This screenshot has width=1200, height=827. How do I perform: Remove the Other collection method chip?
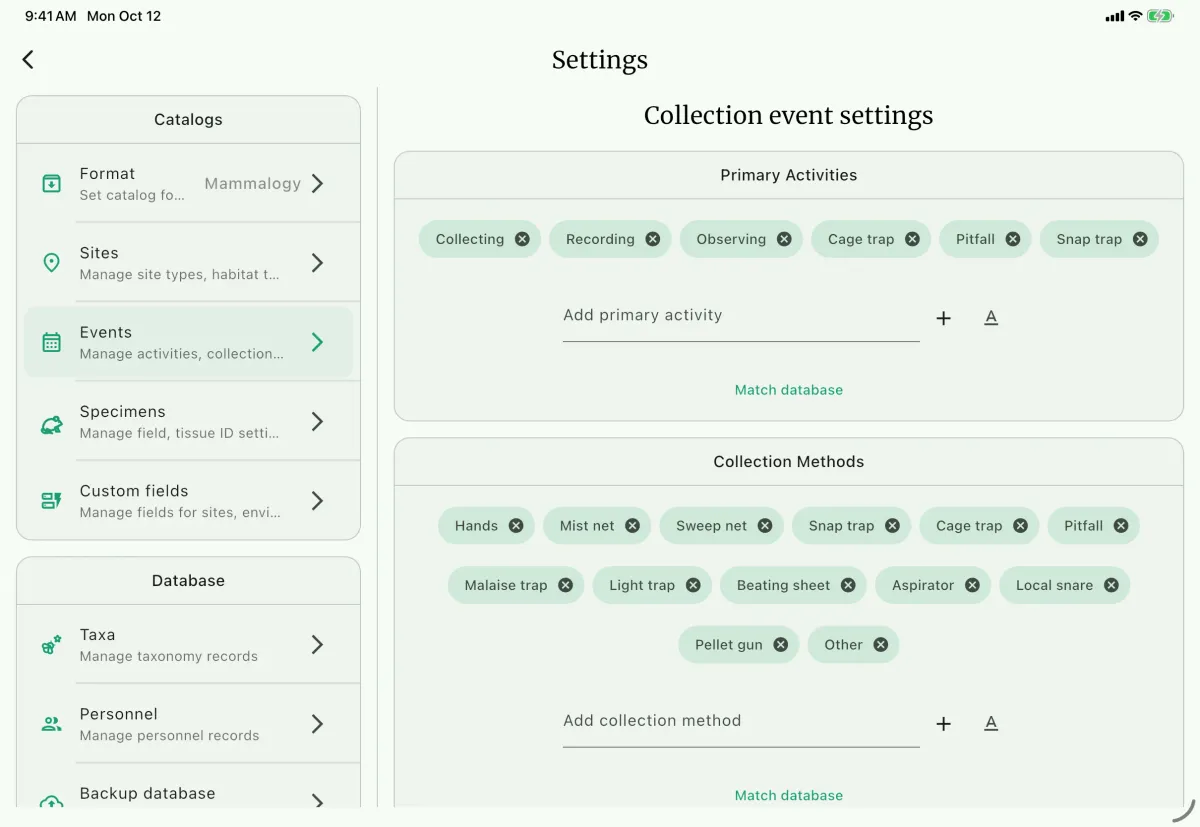coord(881,645)
